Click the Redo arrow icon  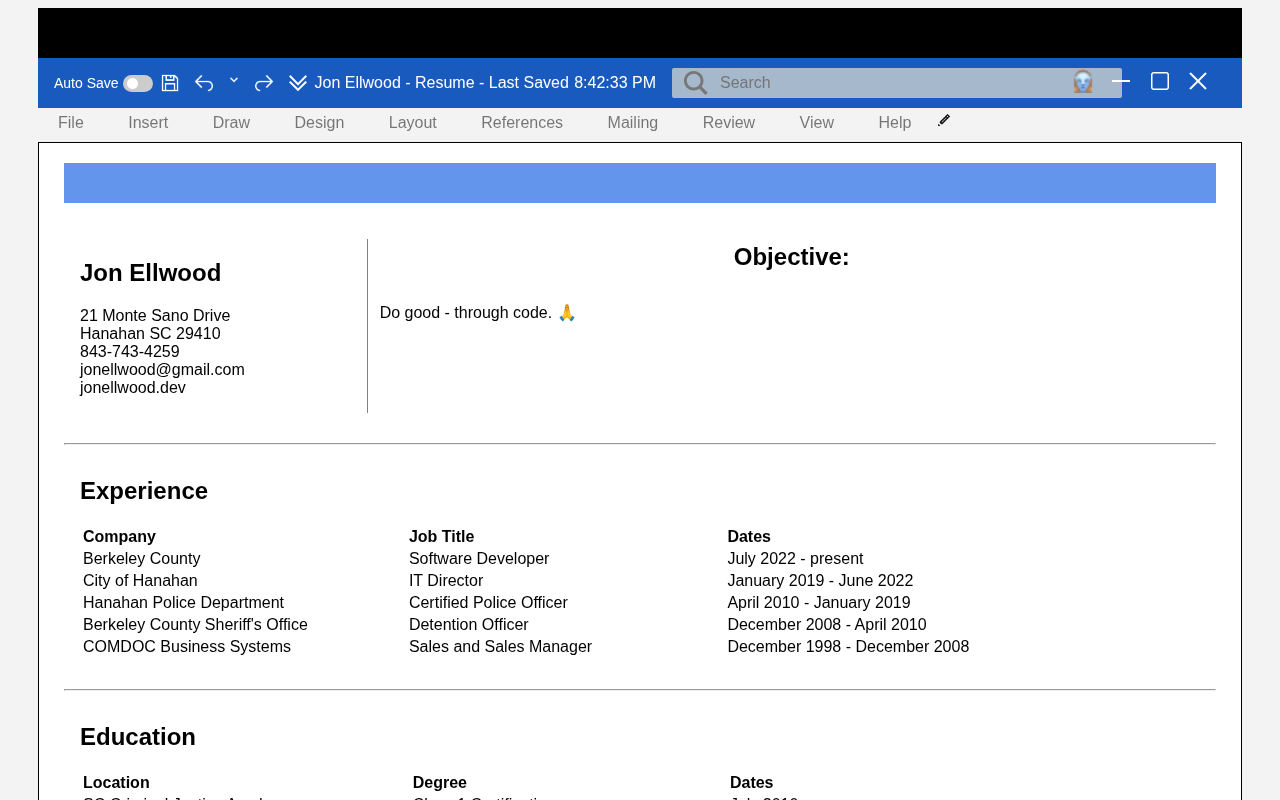click(264, 83)
